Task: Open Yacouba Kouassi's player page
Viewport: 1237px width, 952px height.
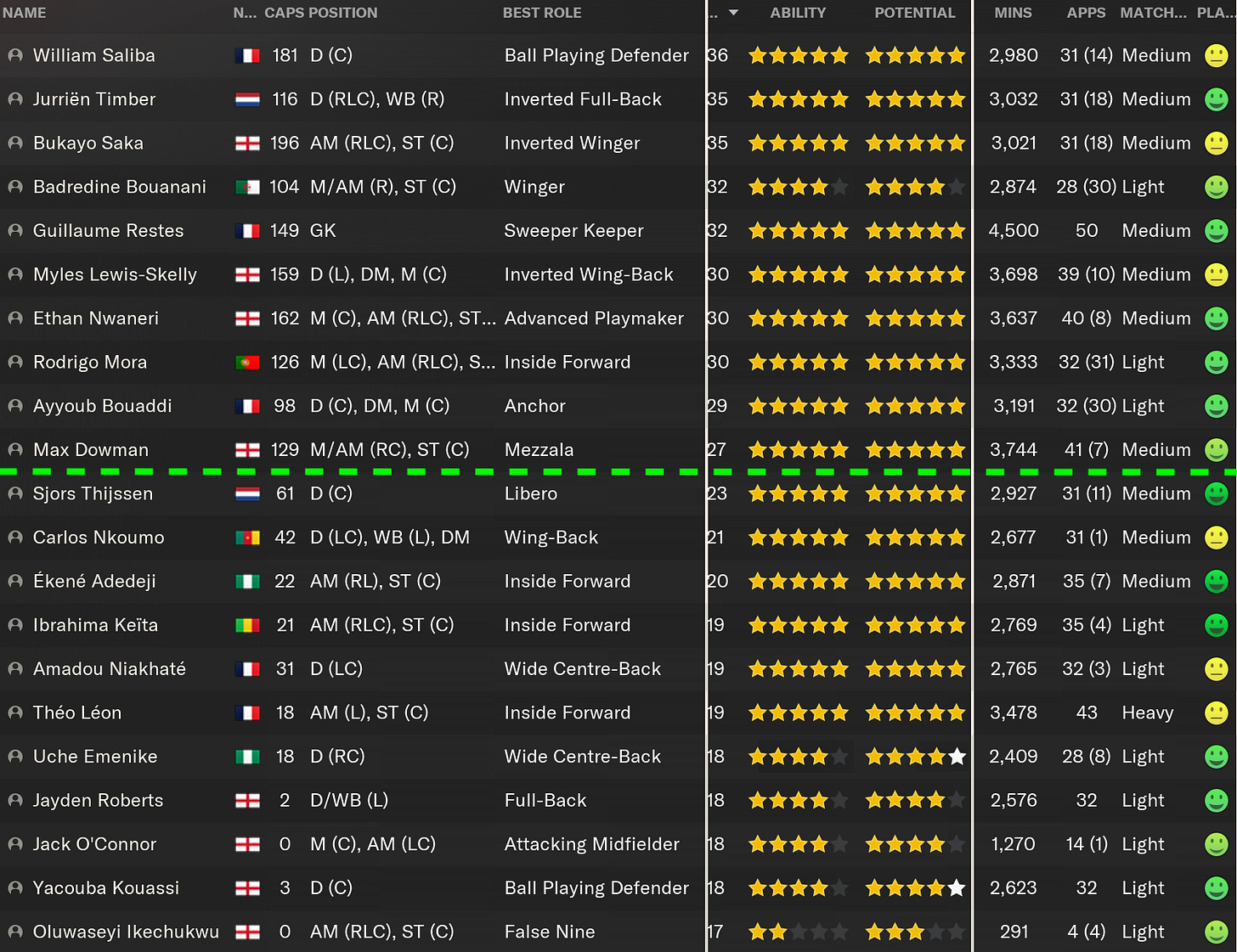Action: (106, 888)
